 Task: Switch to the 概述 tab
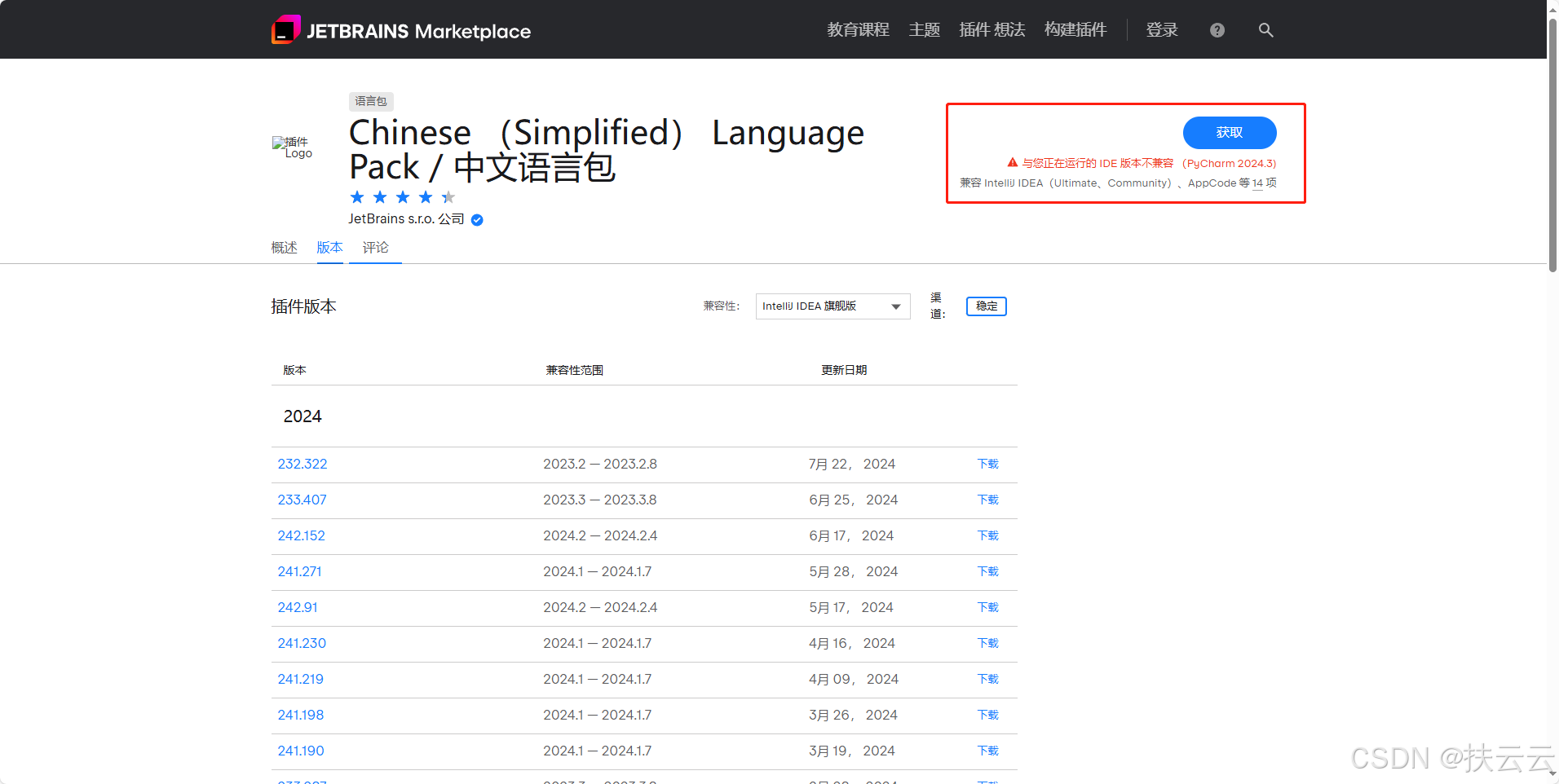tap(284, 248)
